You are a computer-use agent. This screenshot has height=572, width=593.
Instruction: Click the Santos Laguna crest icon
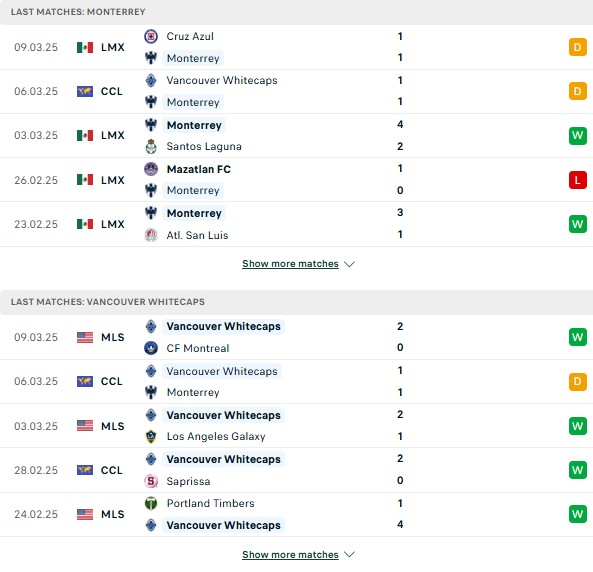(x=151, y=146)
